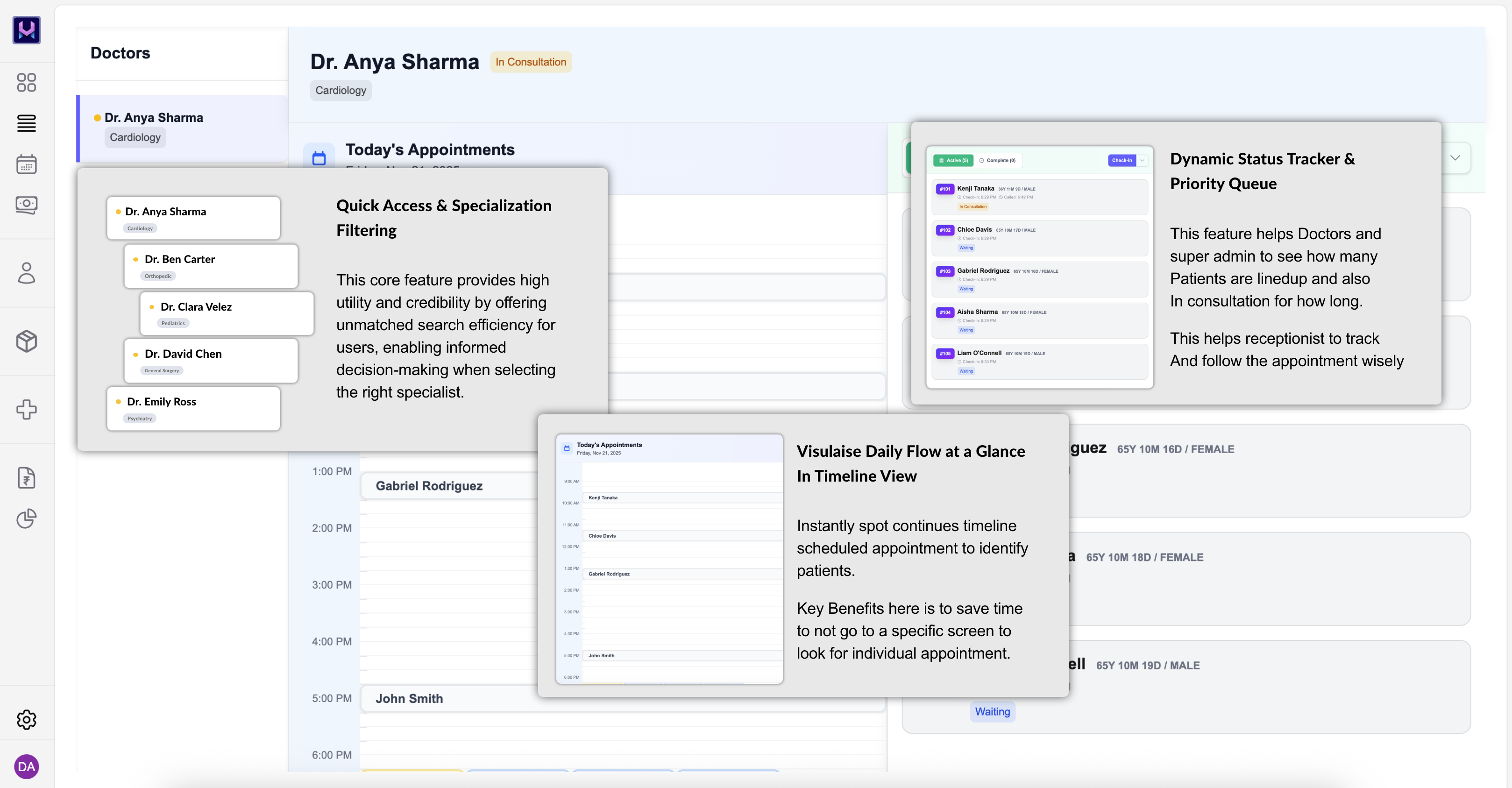The image size is (1512, 788).
Task: Switch to the Complete (0) tab
Action: tap(997, 160)
